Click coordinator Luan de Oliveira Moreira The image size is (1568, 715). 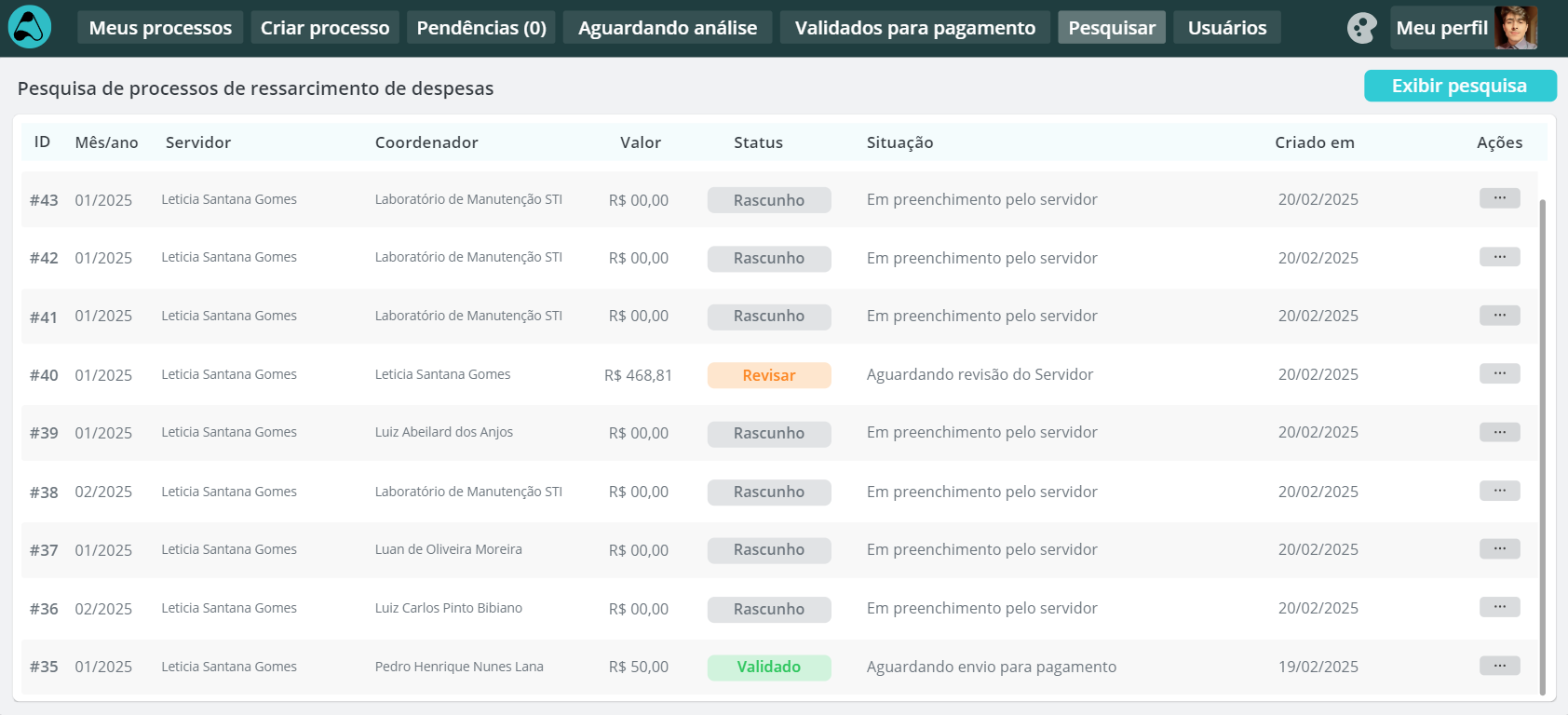click(x=449, y=549)
